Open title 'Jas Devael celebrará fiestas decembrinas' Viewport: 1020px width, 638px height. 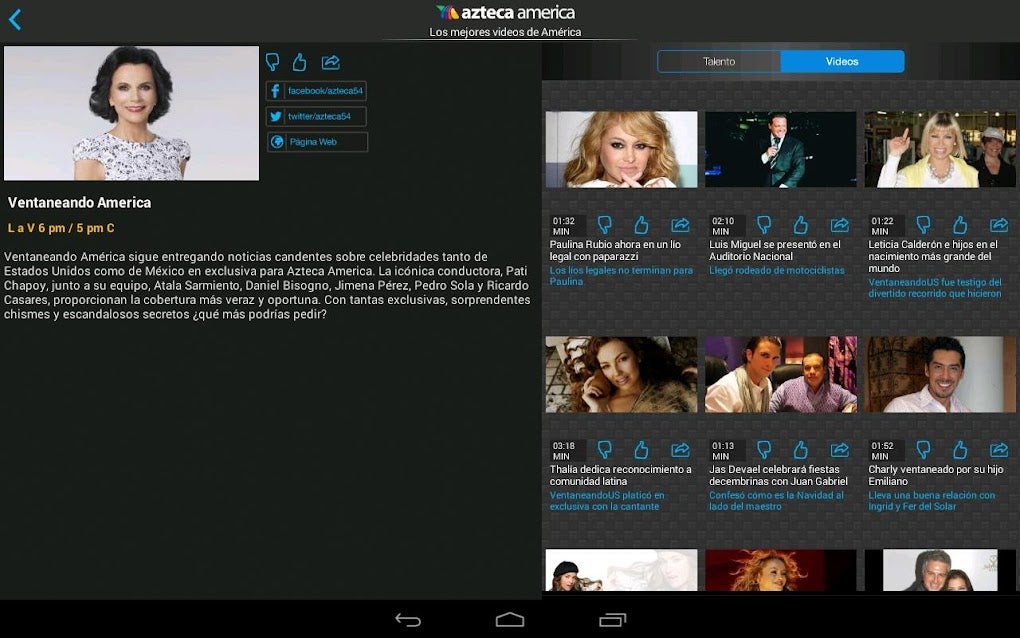tap(778, 475)
